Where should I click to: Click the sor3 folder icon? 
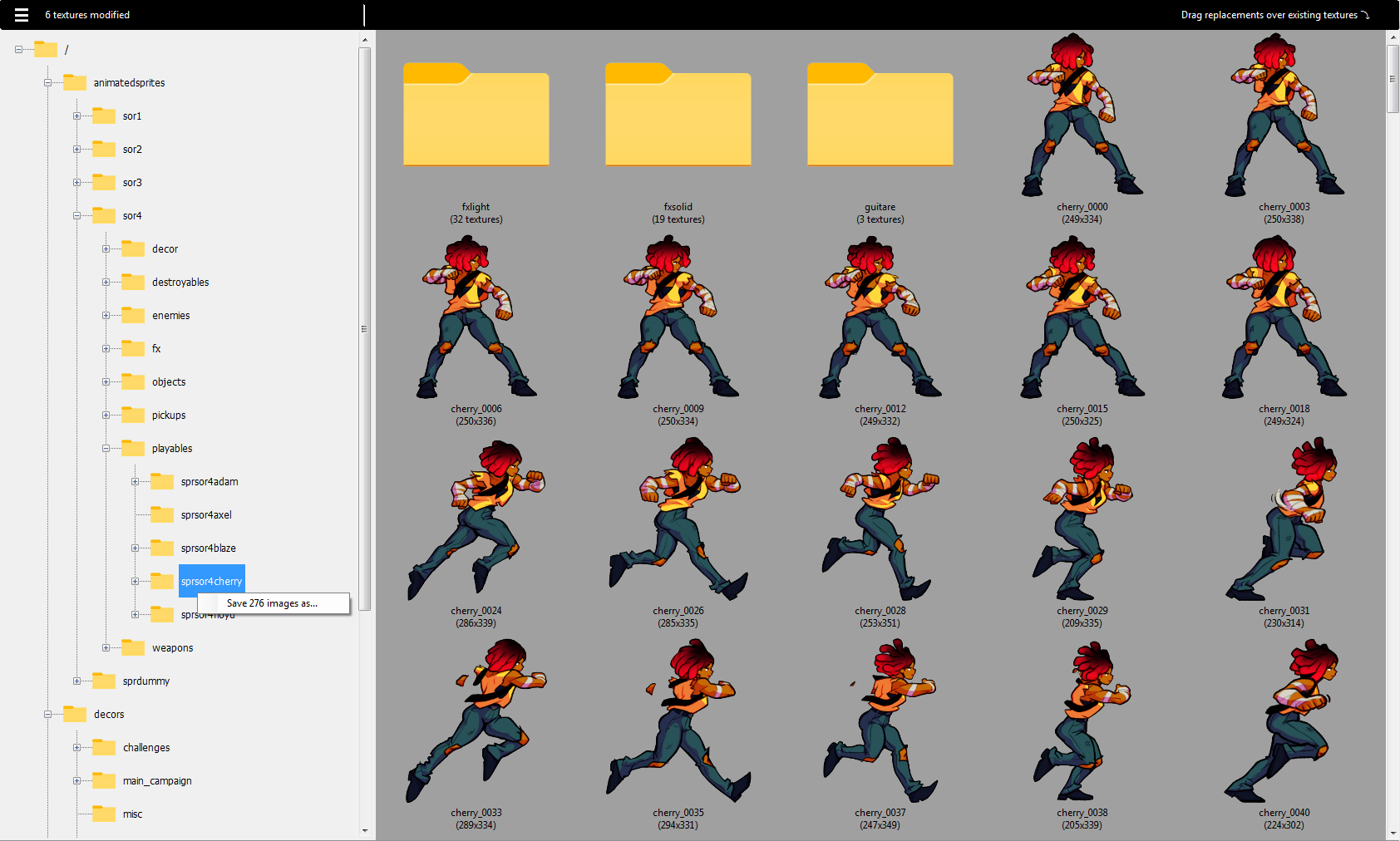(104, 183)
